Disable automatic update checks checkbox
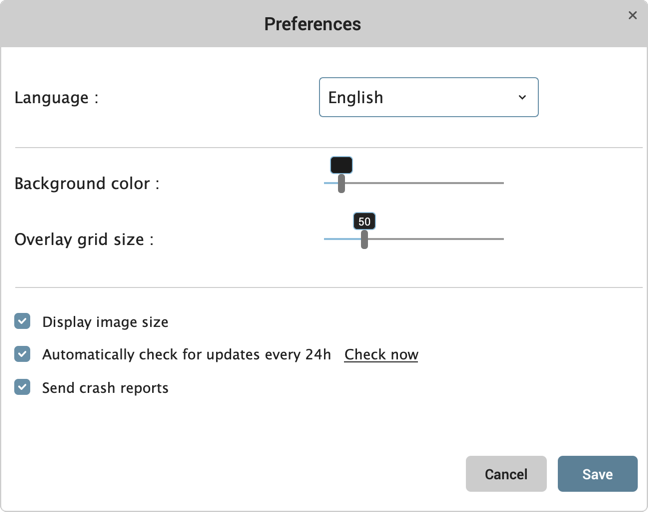648x512 pixels. click(22, 354)
